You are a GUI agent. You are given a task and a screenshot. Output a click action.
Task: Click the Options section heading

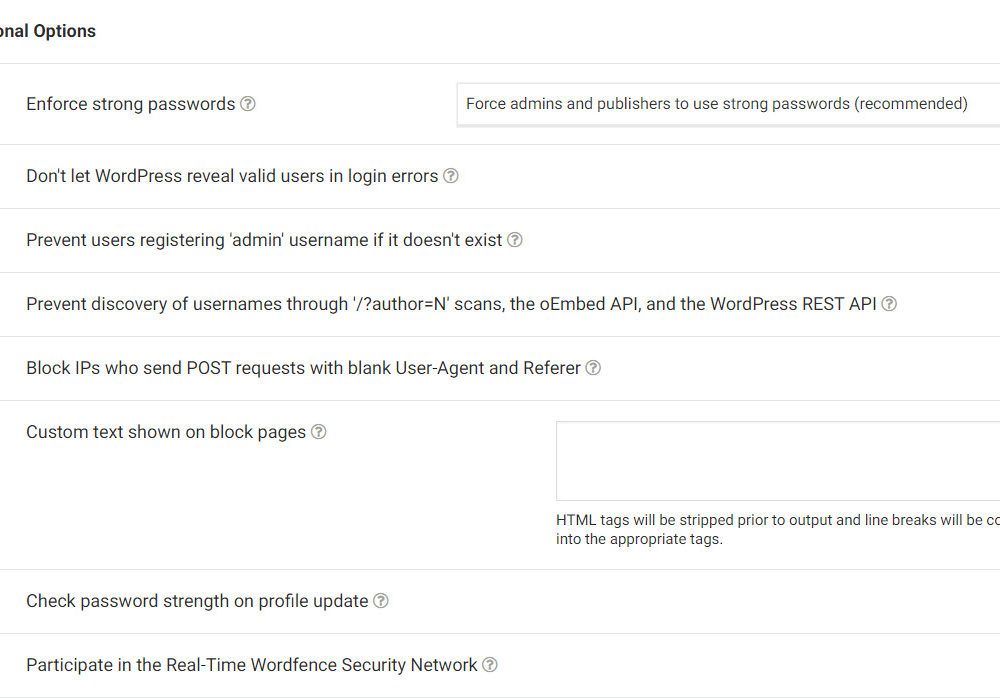[48, 31]
